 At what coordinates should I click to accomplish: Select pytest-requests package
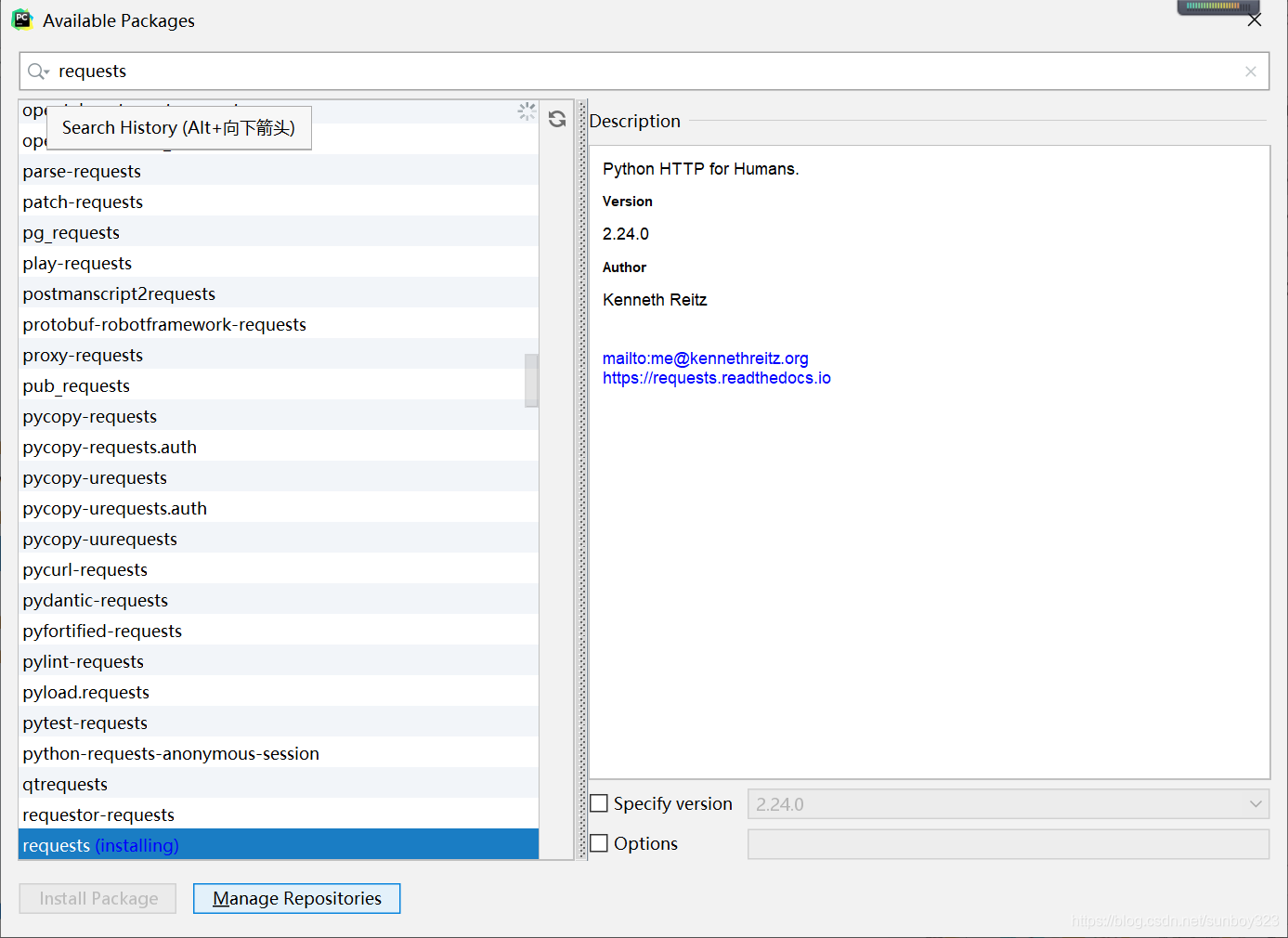click(279, 723)
